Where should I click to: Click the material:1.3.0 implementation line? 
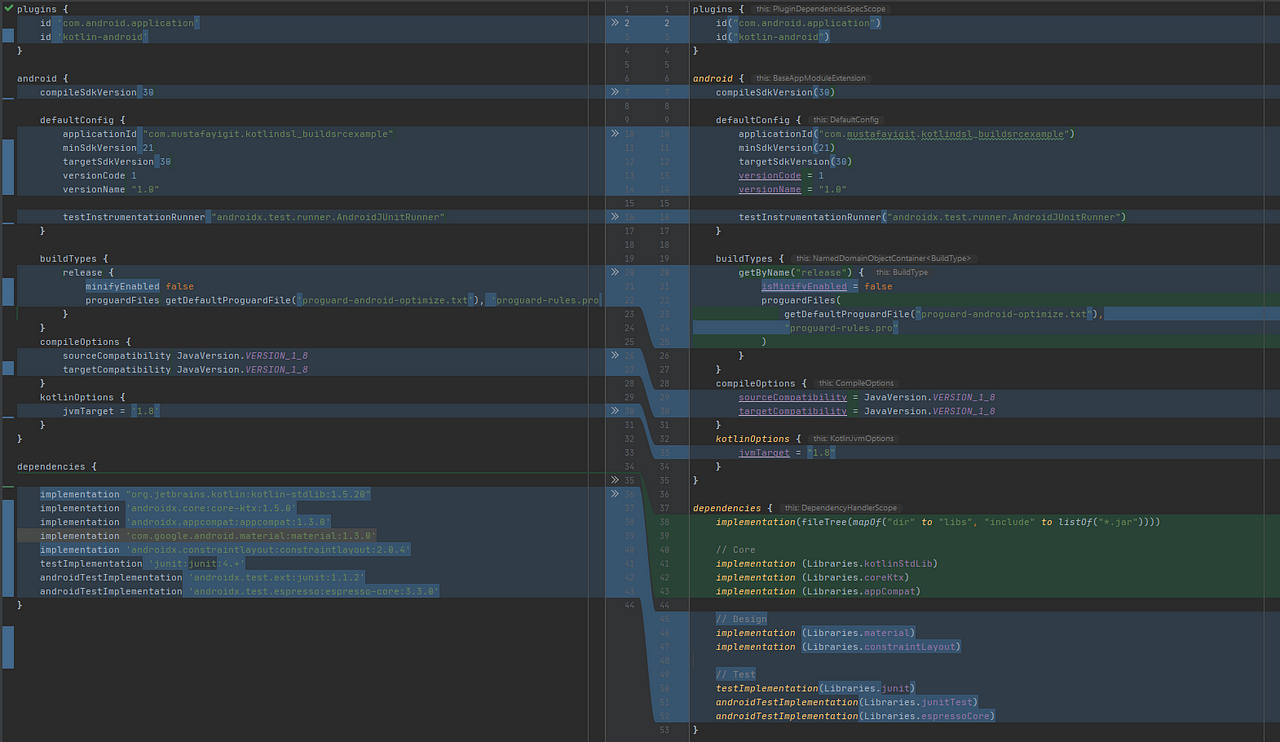coord(208,536)
